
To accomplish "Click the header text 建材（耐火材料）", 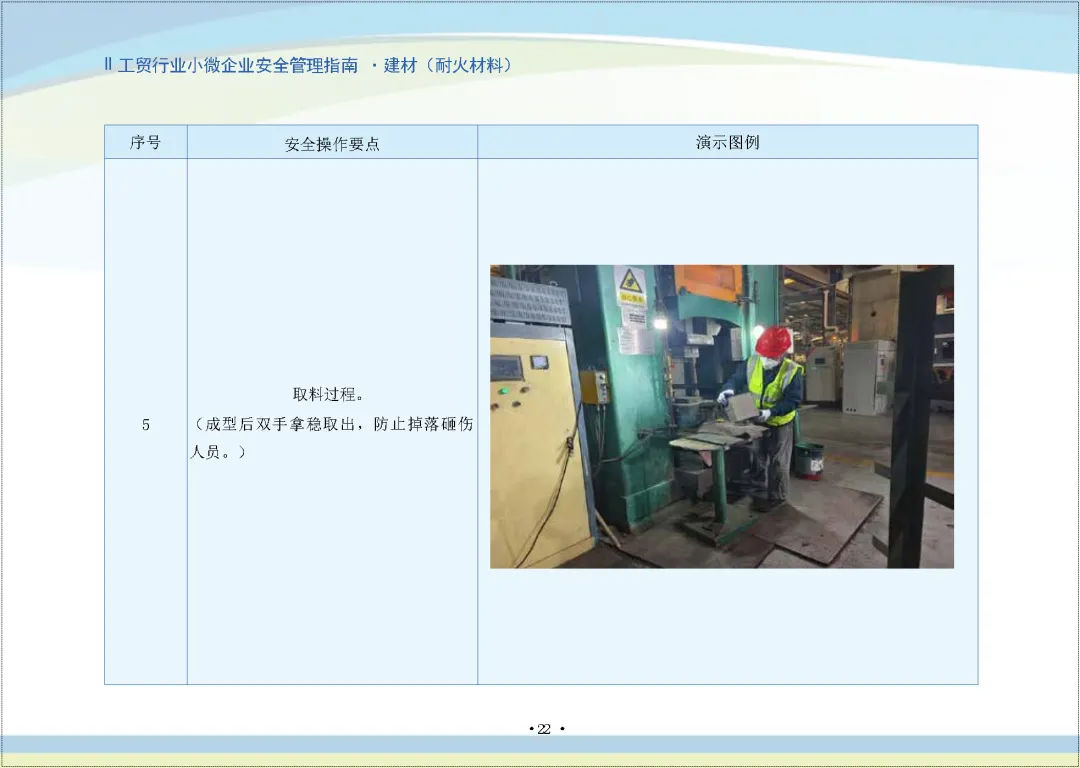I will pyautogui.click(x=448, y=65).
